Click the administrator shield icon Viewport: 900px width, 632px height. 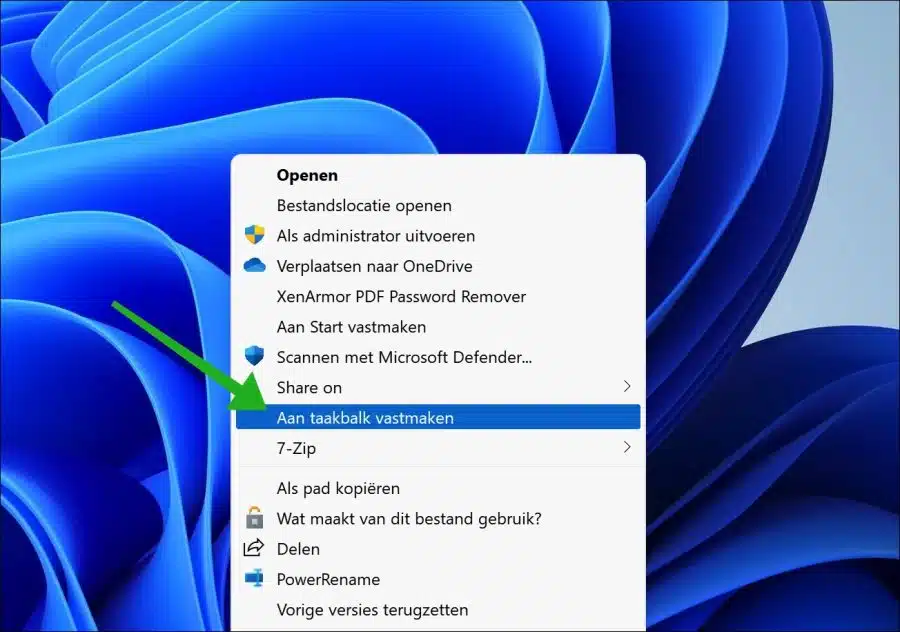(254, 235)
